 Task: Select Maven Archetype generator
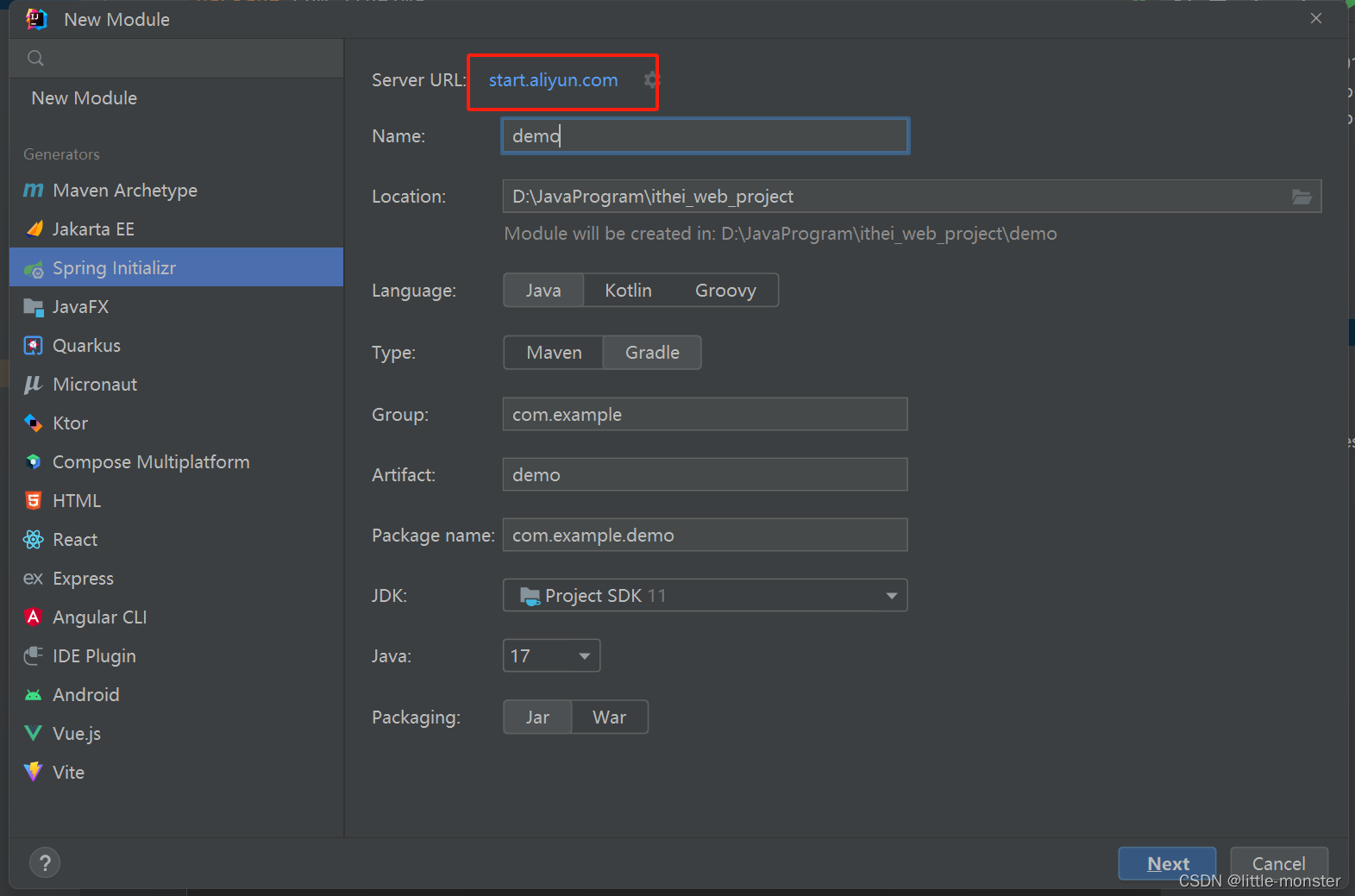click(176, 191)
